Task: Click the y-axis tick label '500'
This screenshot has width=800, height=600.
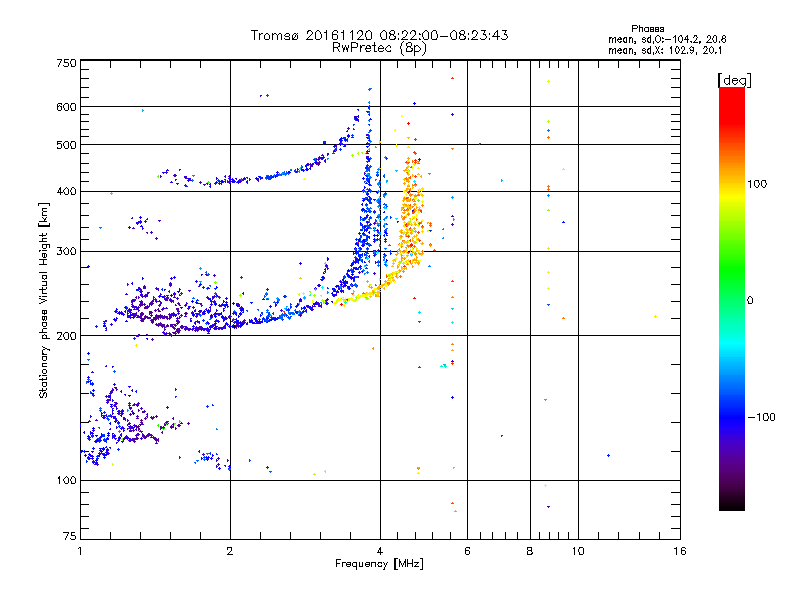Action: [66, 145]
